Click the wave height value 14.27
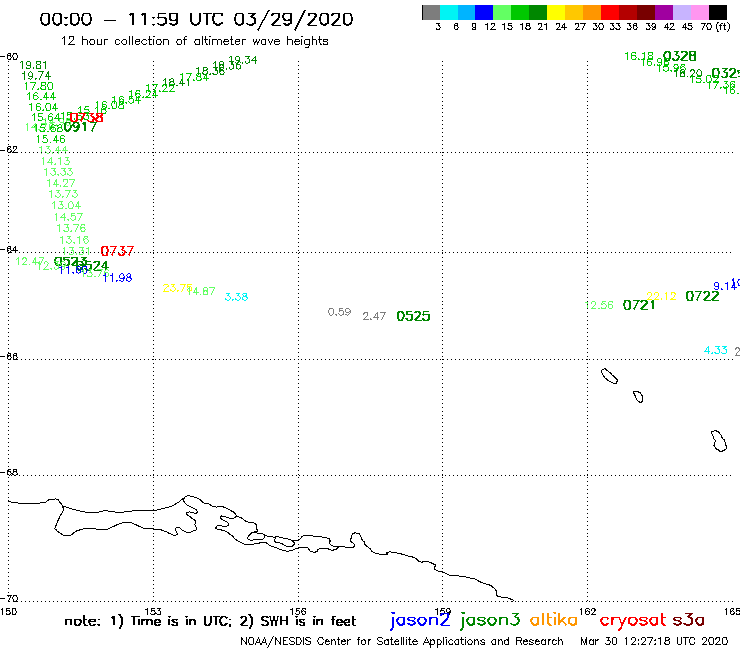The image size is (740, 650). point(61,183)
